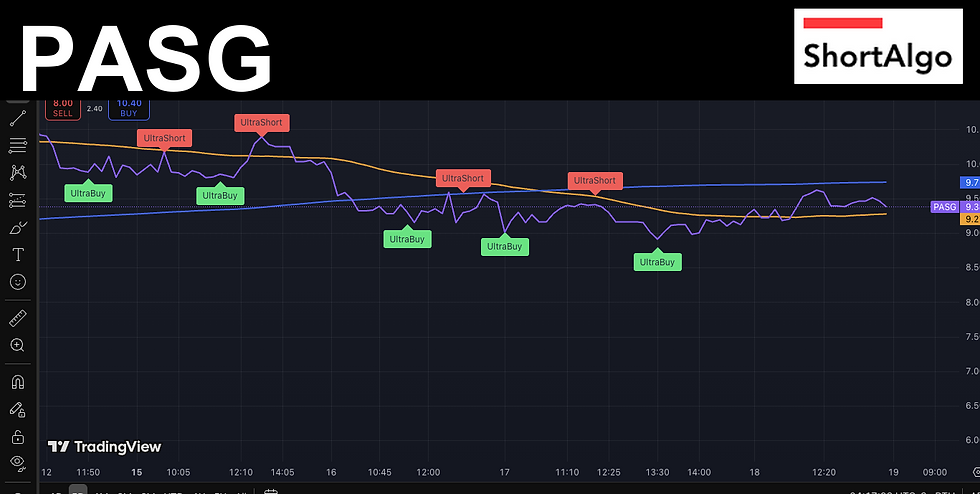The height and width of the screenshot is (494, 980).
Task: Click the 10:05 time axis label
Action: (x=178, y=472)
